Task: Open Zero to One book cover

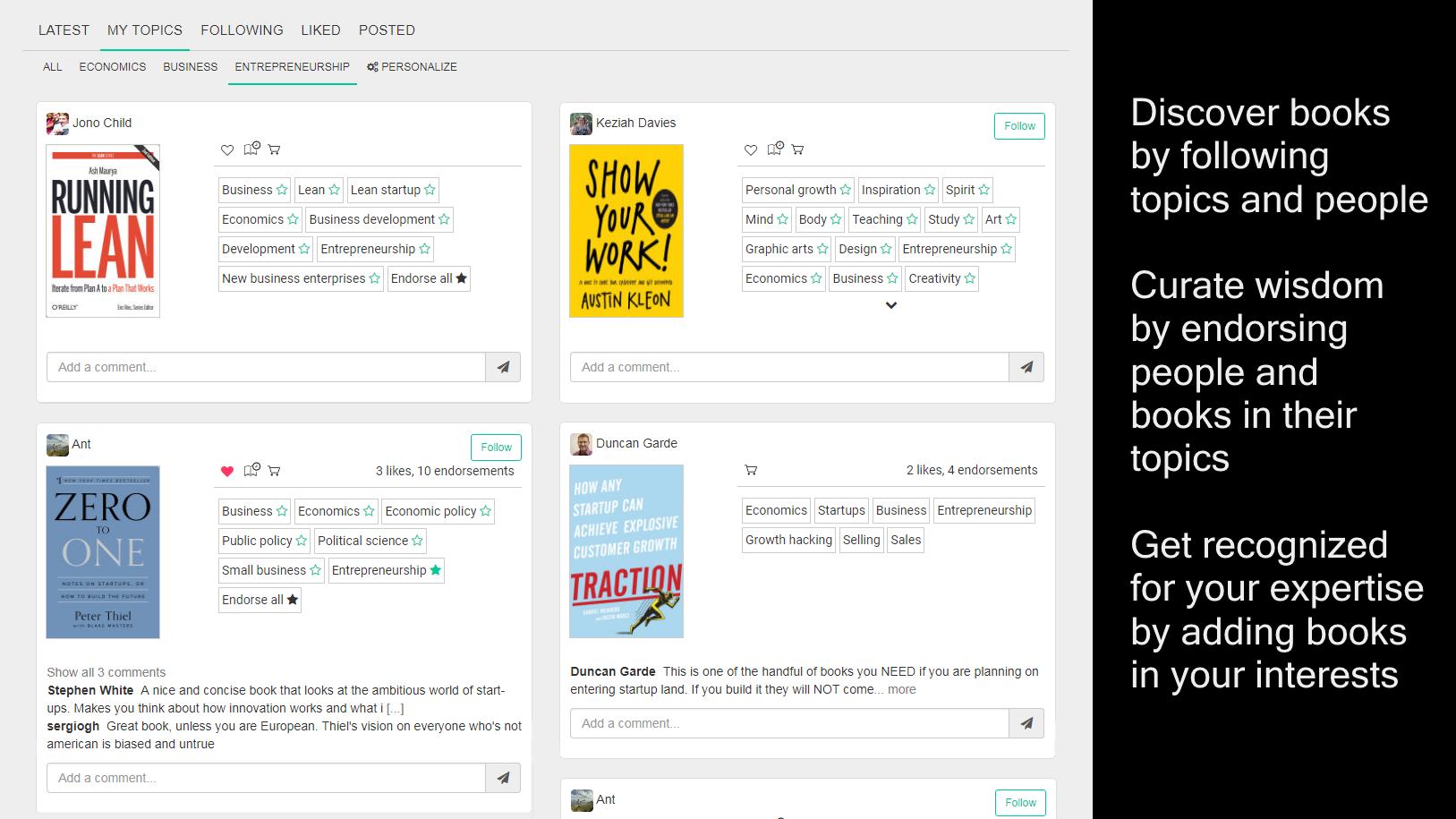Action: pyautogui.click(x=103, y=552)
